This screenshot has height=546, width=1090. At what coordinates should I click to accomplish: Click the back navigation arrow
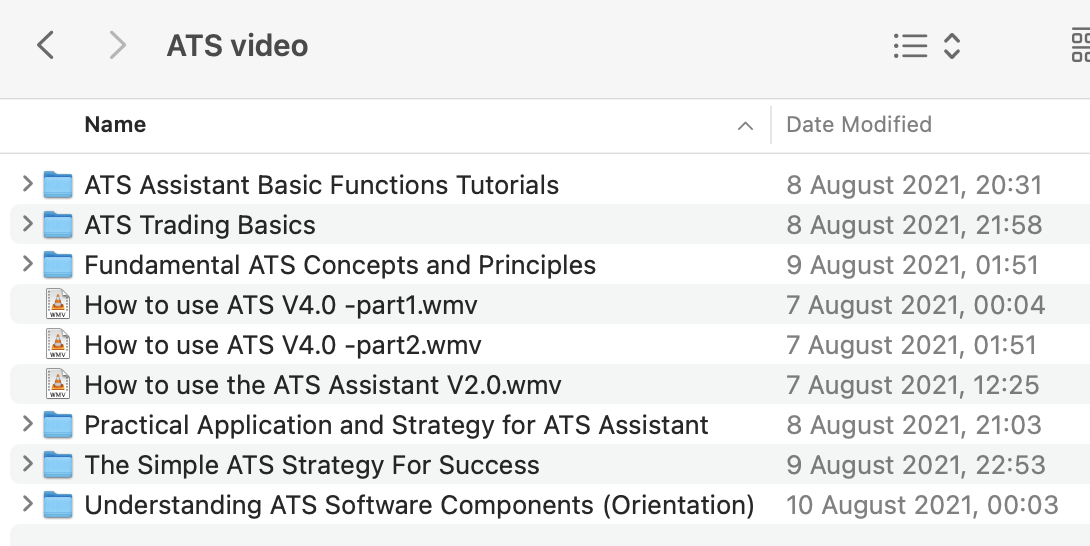click(x=45, y=45)
